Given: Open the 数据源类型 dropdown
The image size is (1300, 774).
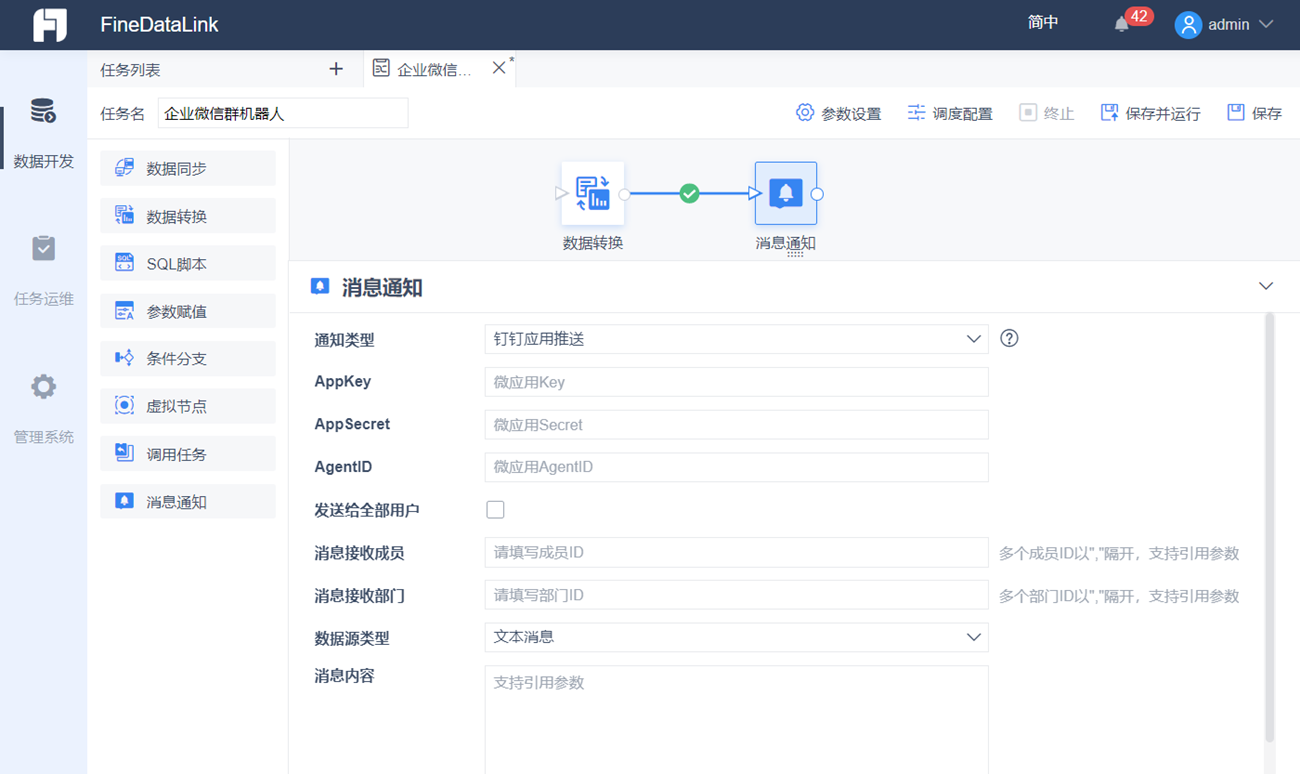Looking at the screenshot, I should pos(736,637).
